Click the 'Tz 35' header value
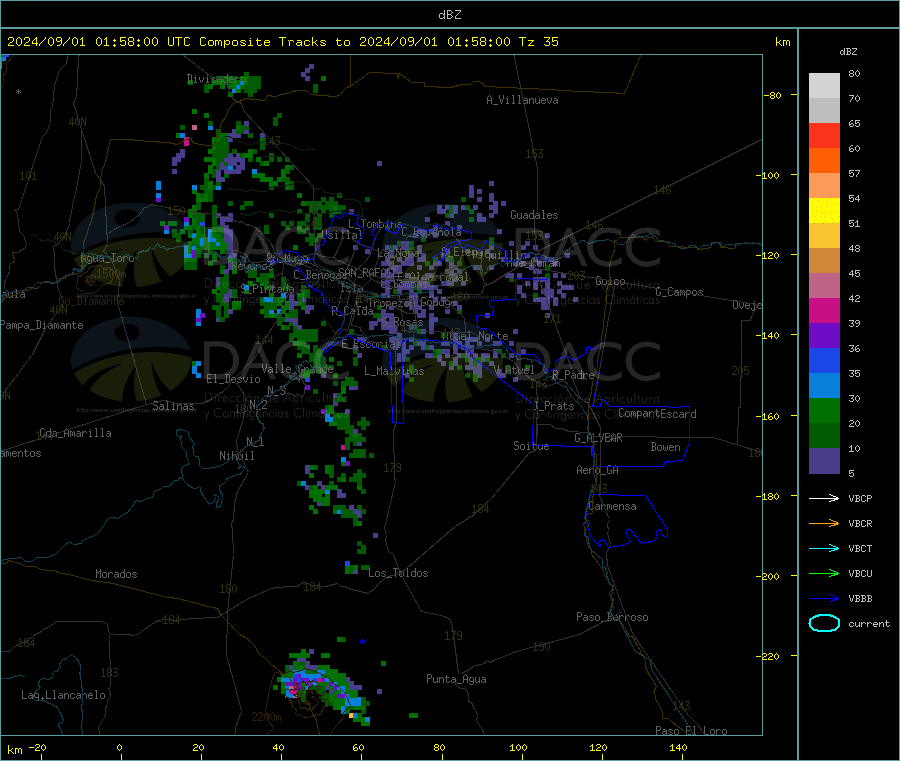 click(538, 42)
